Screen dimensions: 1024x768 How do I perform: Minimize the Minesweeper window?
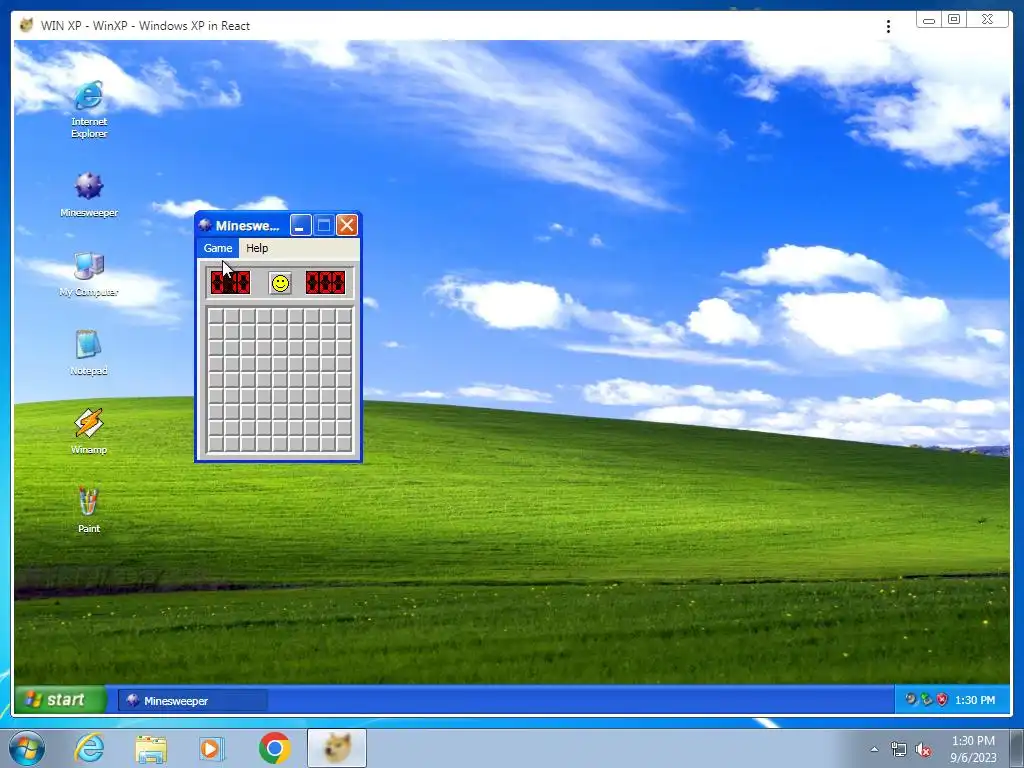click(x=300, y=225)
